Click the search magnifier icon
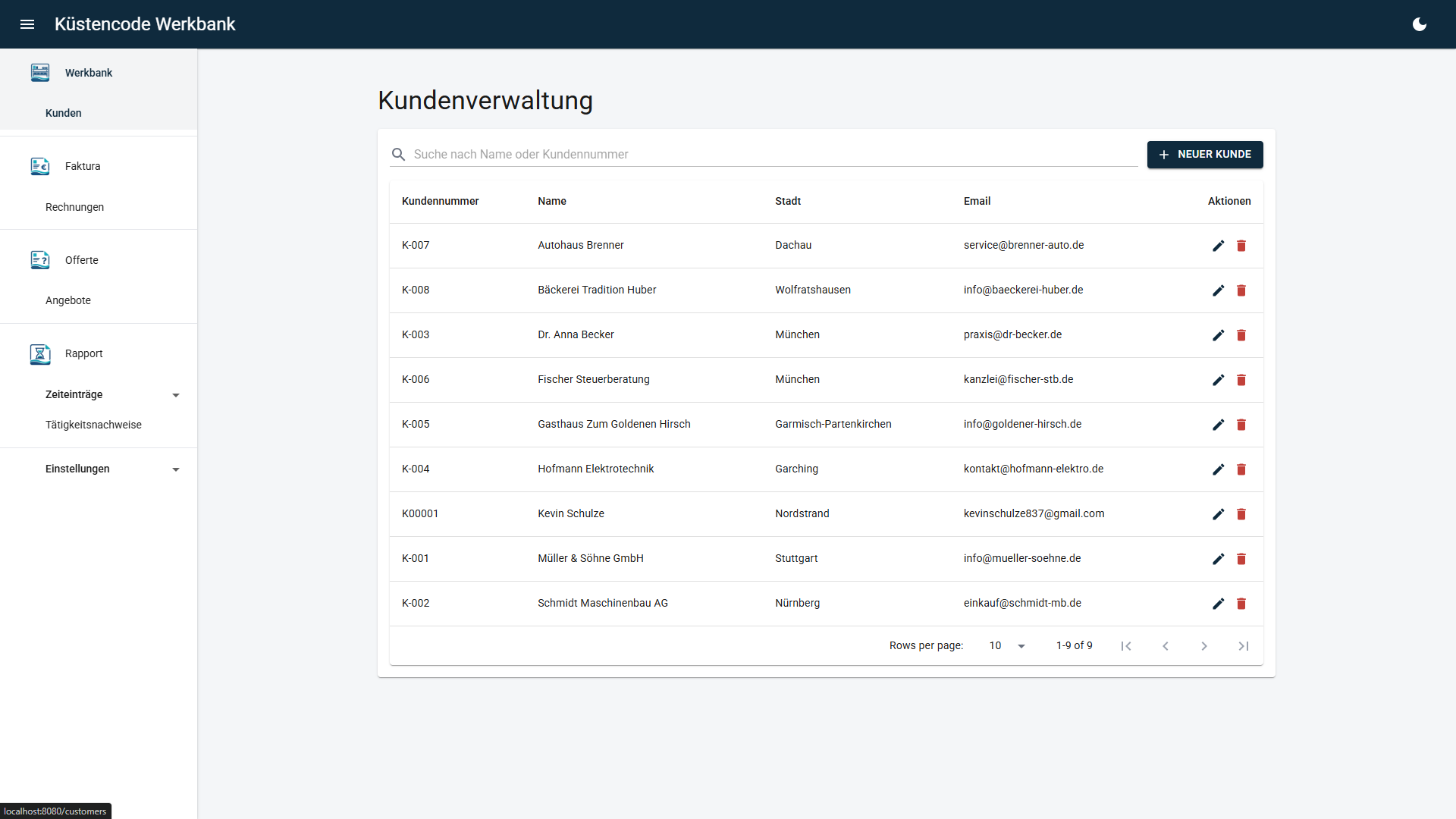This screenshot has height=819, width=1456. pos(398,154)
